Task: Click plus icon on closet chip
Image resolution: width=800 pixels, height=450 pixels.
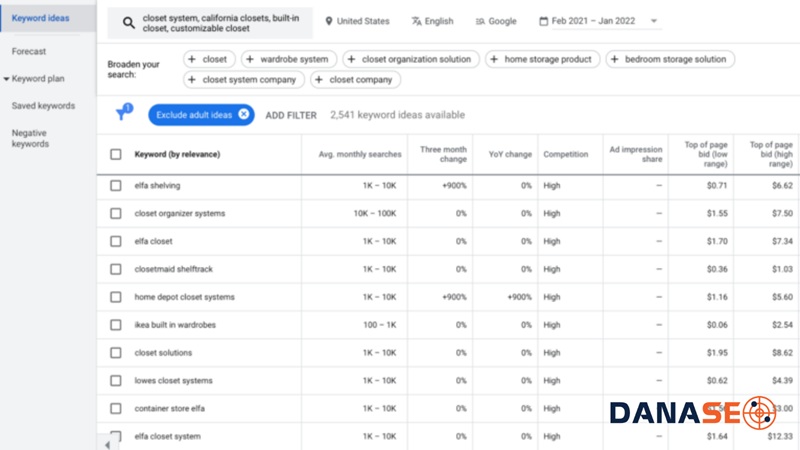Action: 192,59
